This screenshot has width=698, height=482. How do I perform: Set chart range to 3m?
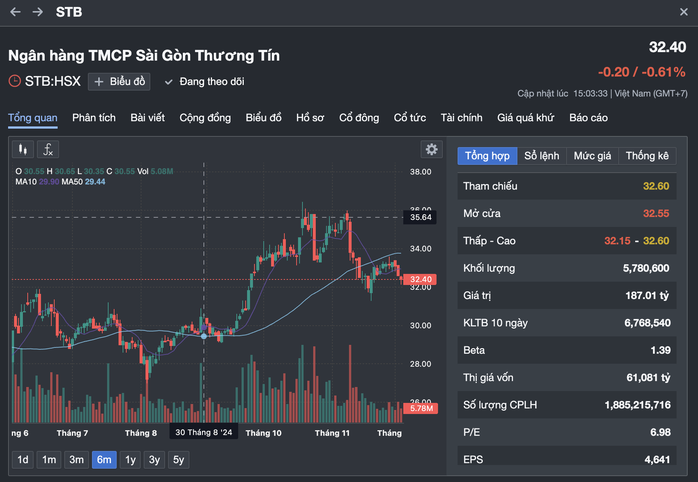coord(76,460)
